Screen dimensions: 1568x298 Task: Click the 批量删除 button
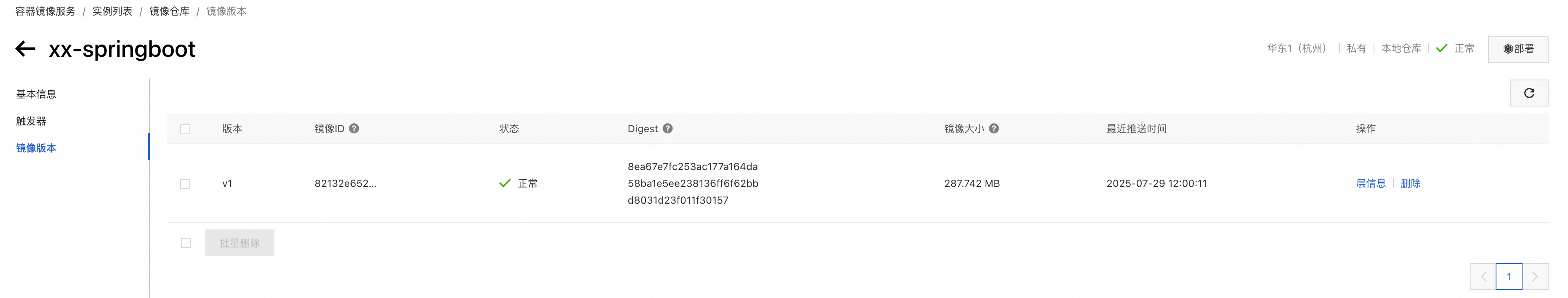click(240, 243)
